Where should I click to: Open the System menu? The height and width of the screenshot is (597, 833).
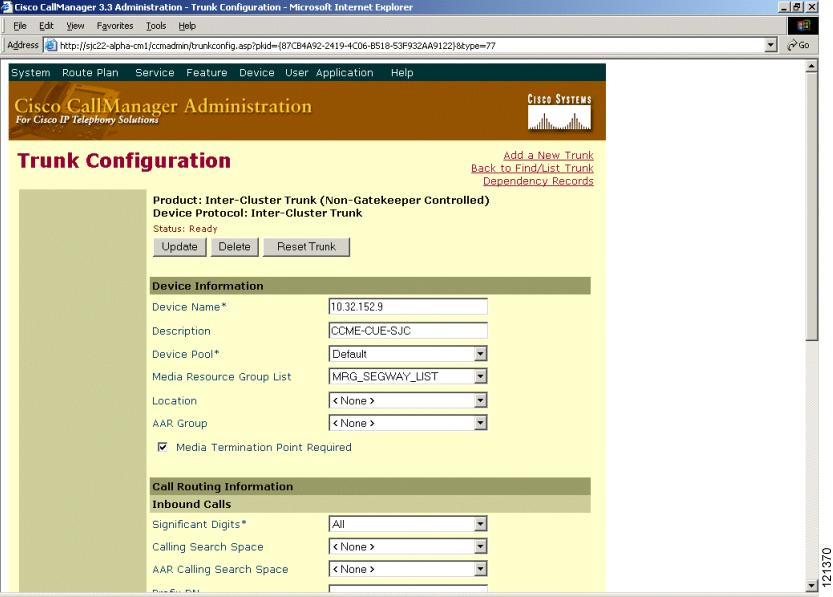31,73
